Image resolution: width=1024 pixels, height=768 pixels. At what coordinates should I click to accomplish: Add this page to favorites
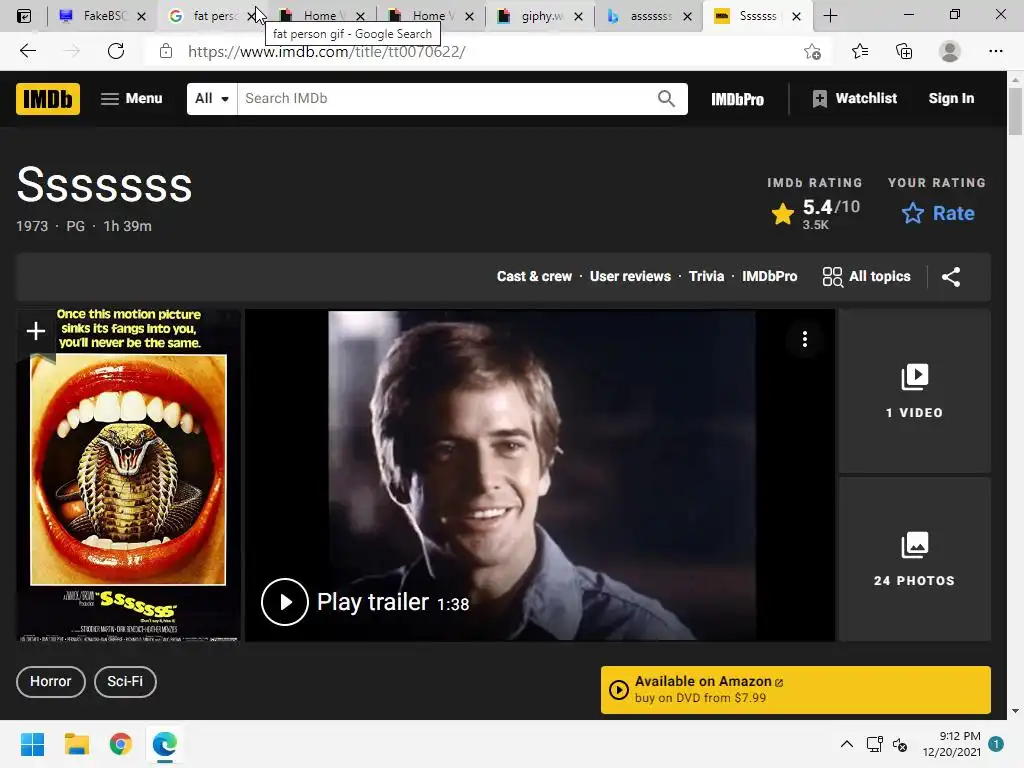coord(812,51)
